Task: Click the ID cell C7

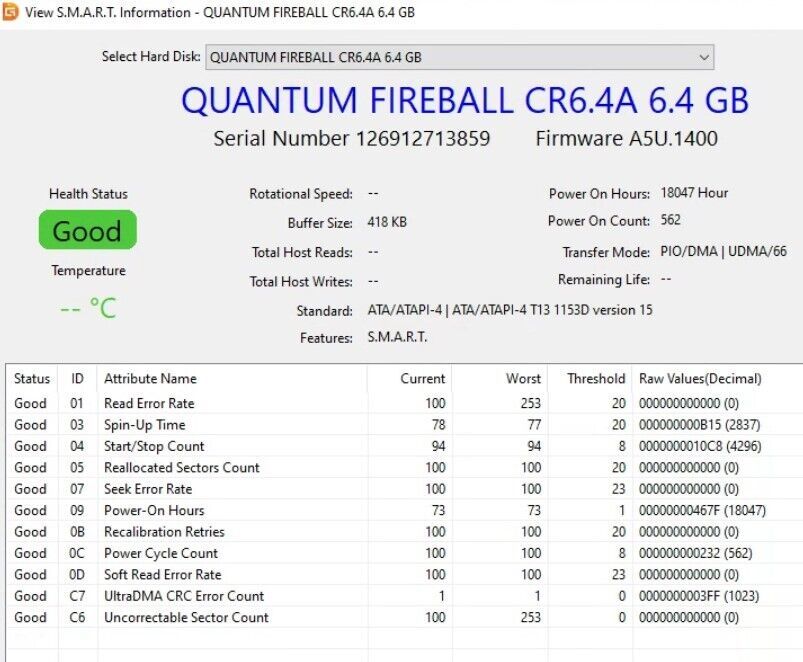Action: coord(77,596)
